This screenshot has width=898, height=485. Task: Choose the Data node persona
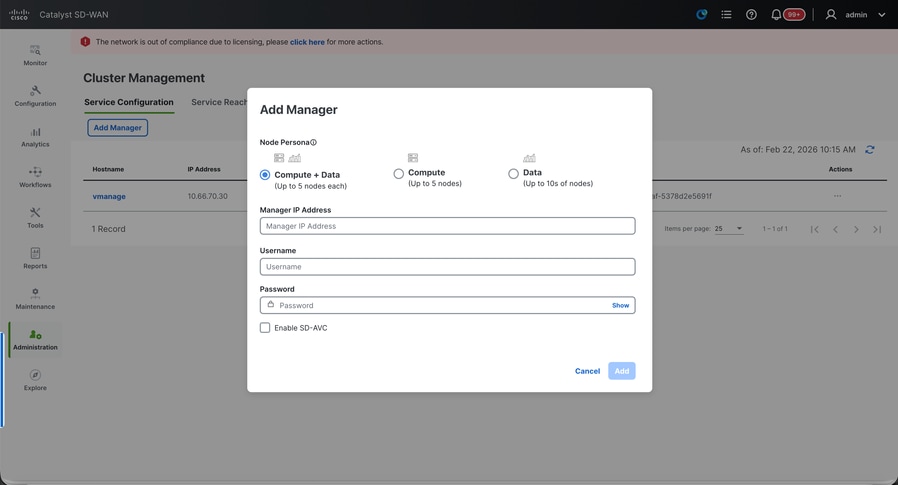coord(514,174)
